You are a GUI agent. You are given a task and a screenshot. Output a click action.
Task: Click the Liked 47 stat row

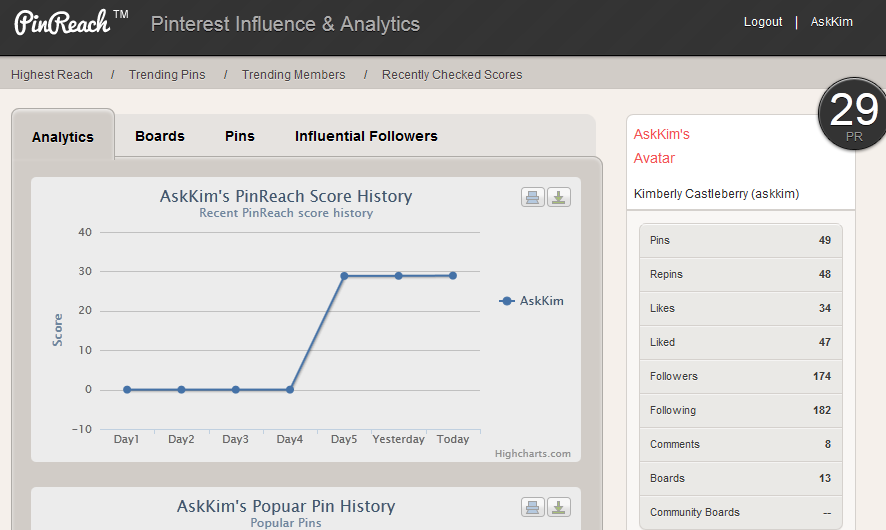click(741, 342)
